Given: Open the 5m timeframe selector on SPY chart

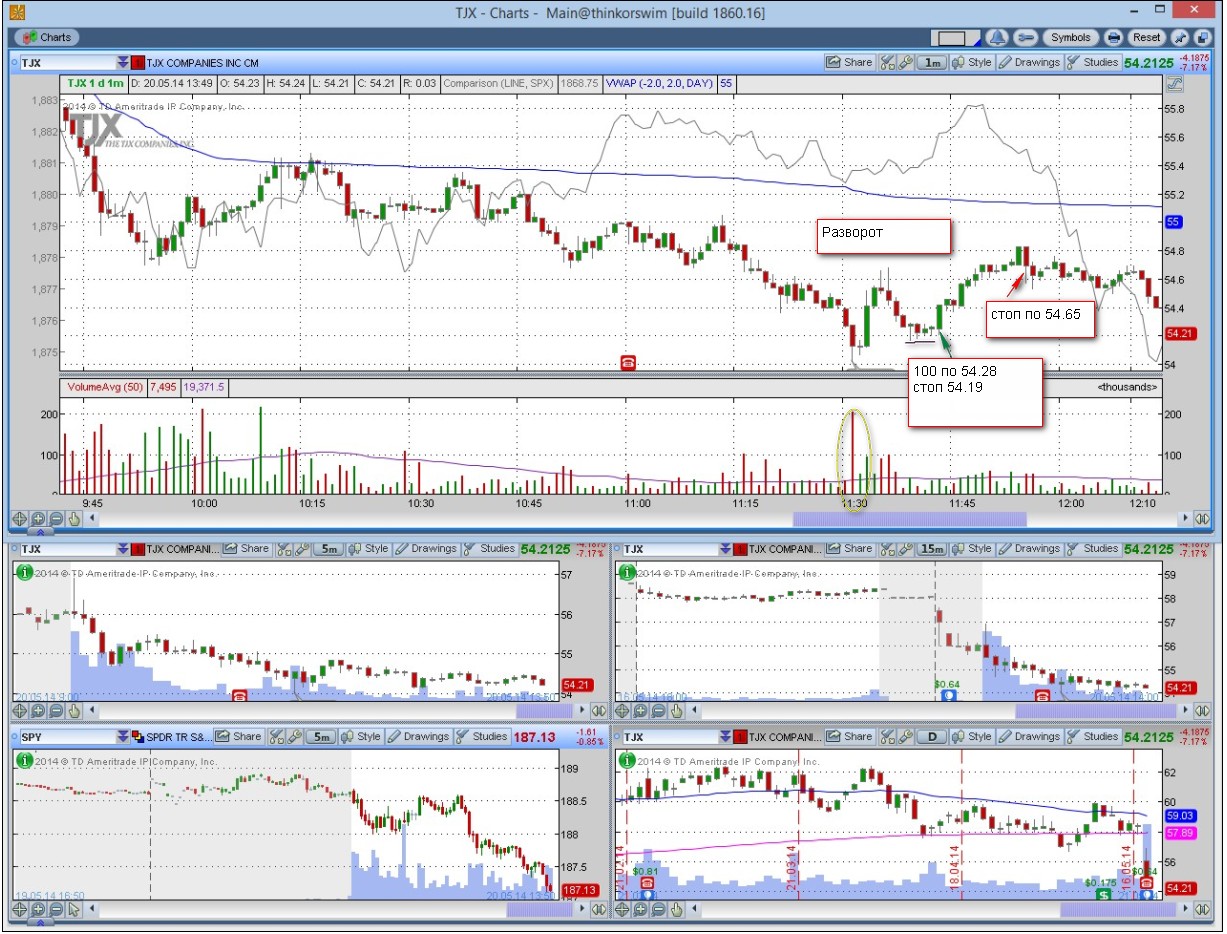Looking at the screenshot, I should pyautogui.click(x=321, y=737).
